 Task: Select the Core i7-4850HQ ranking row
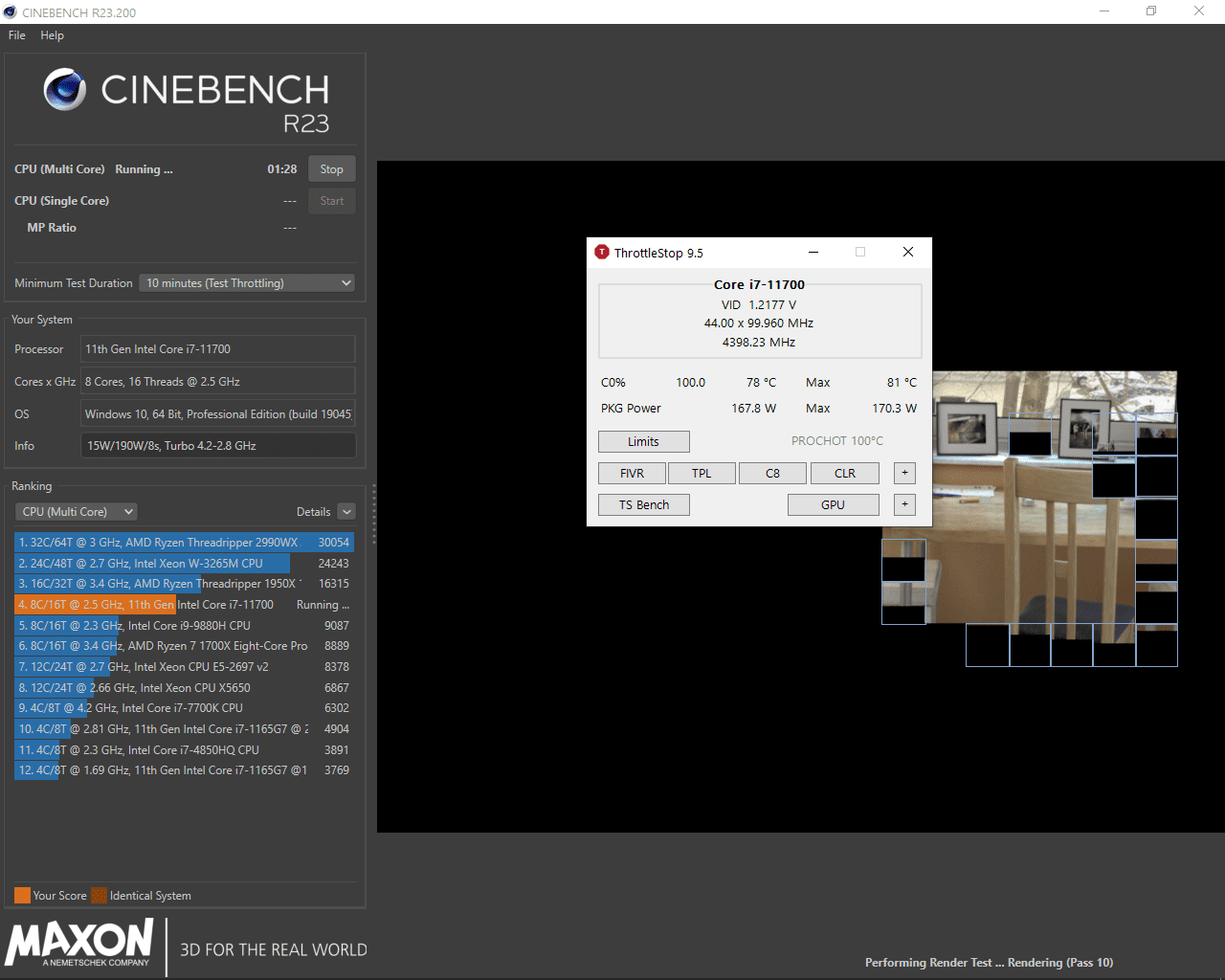point(184,750)
